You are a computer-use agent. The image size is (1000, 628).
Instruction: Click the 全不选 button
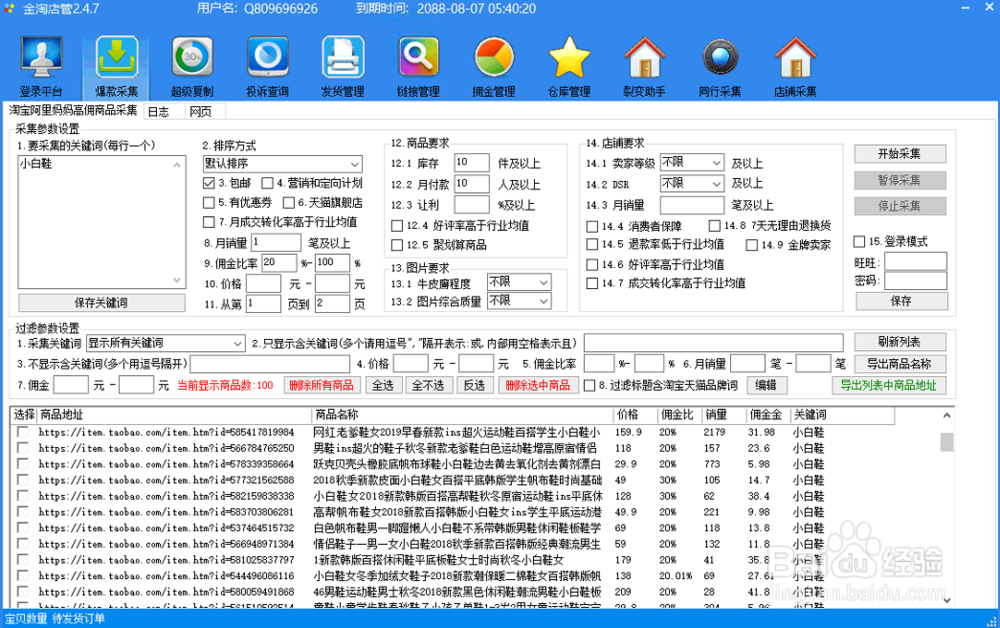pyautogui.click(x=428, y=385)
